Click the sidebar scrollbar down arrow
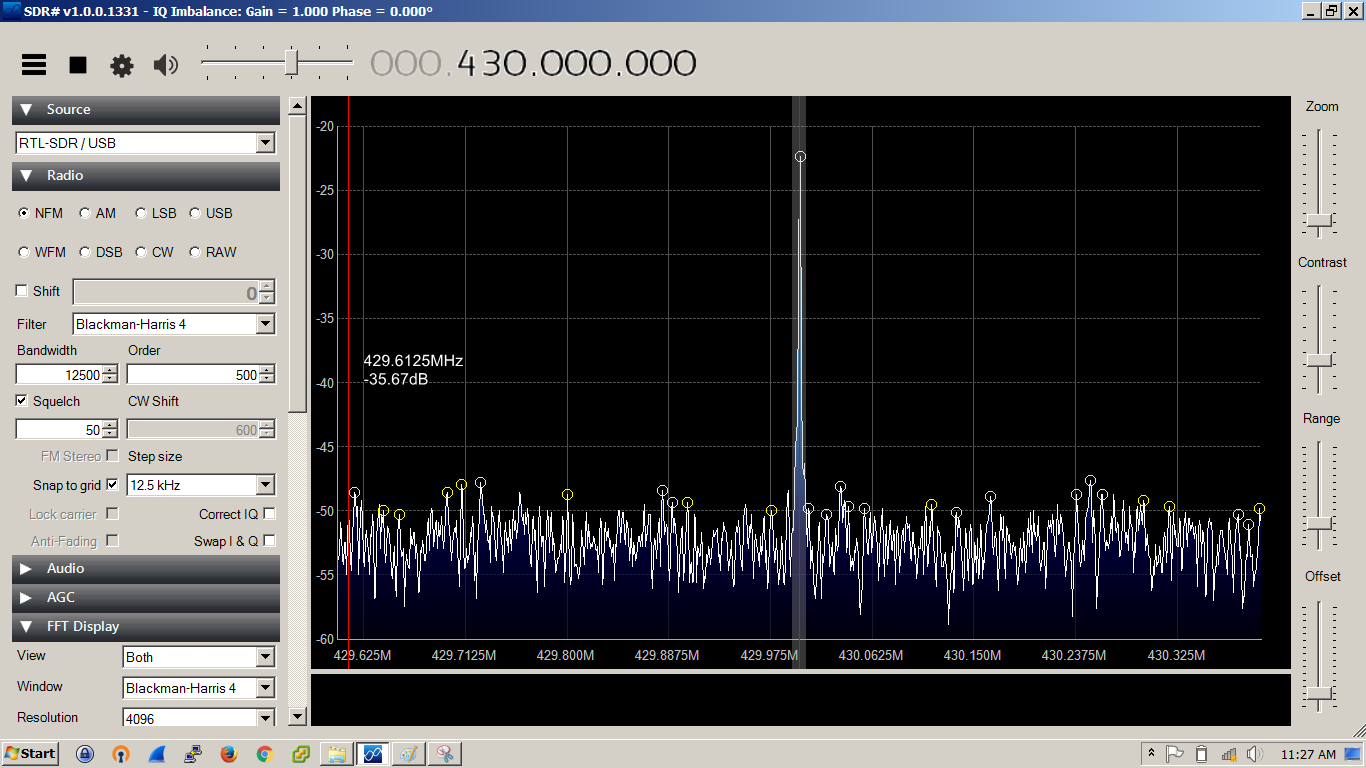Viewport: 1366px width, 768px height. pos(297,716)
